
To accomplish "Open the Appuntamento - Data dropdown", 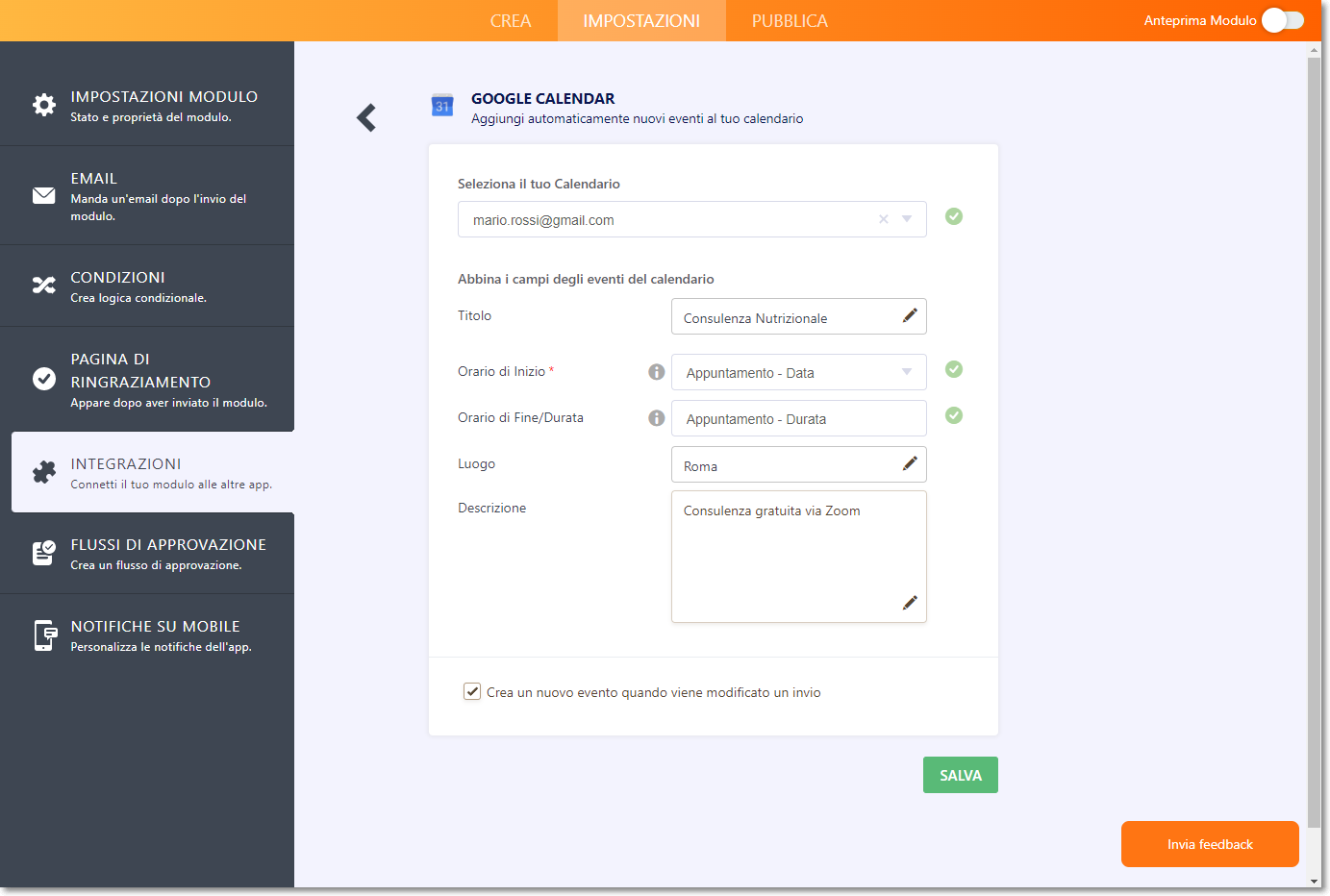I will 798,372.
